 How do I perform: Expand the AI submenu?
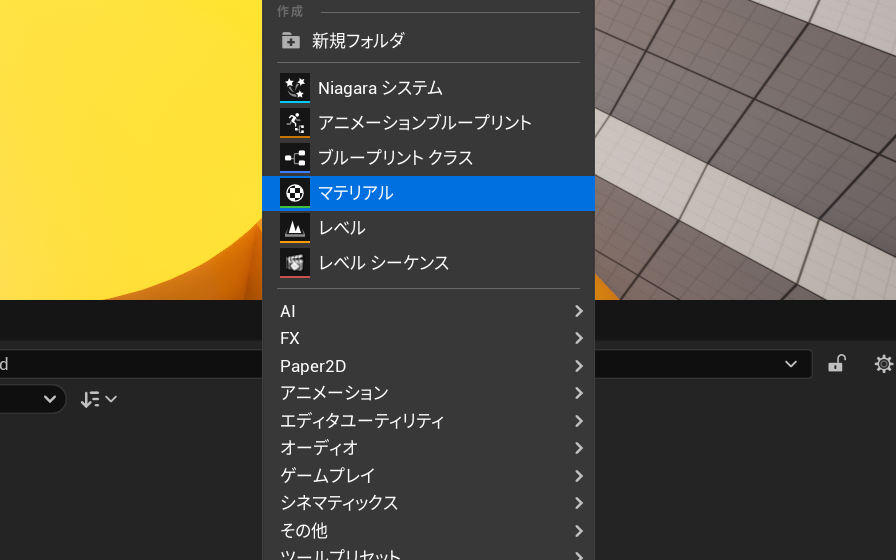[x=429, y=311]
